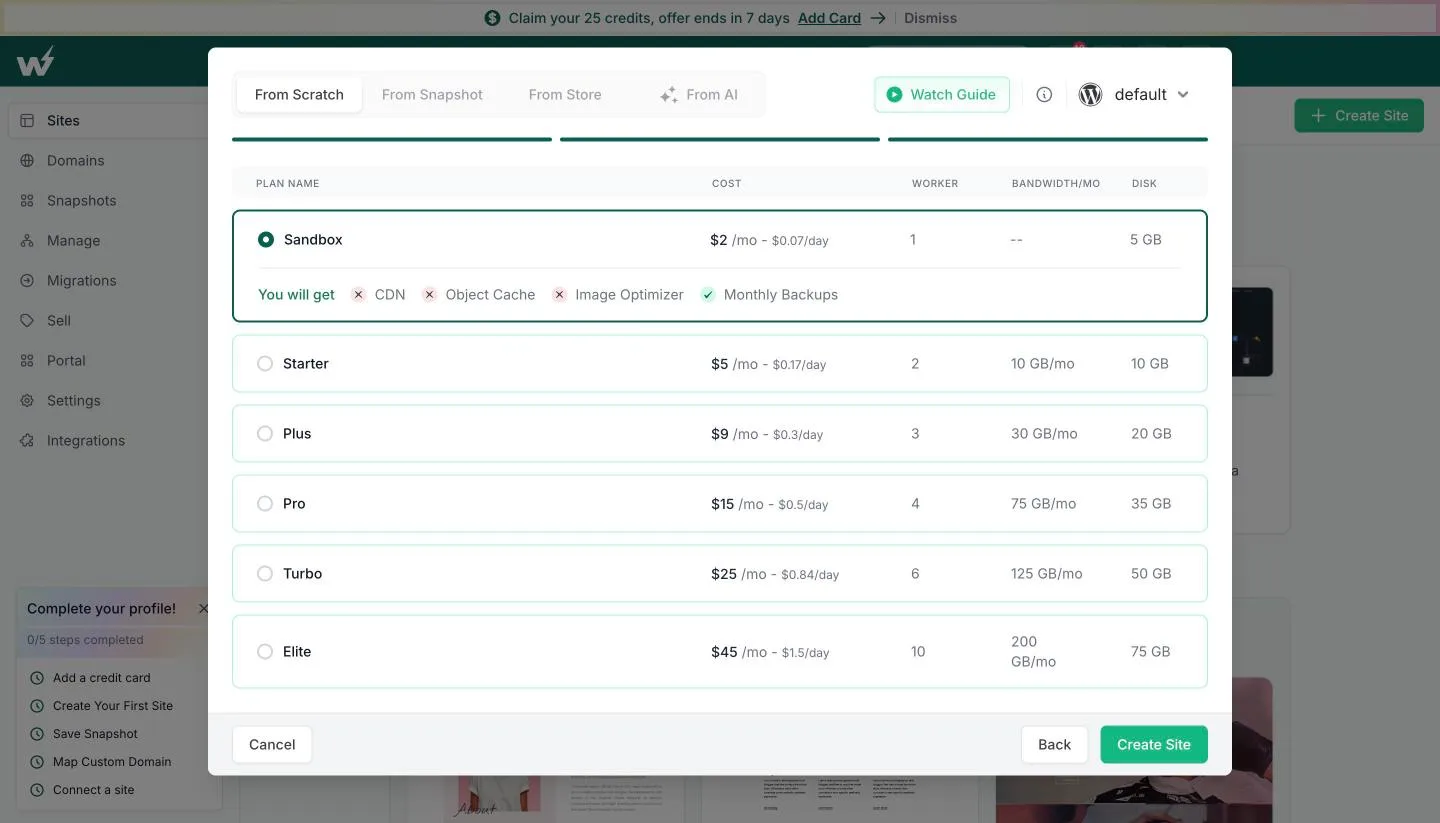This screenshot has height=823, width=1440.
Task: Click the Settings gear icon in the sidebar
Action: (27, 400)
